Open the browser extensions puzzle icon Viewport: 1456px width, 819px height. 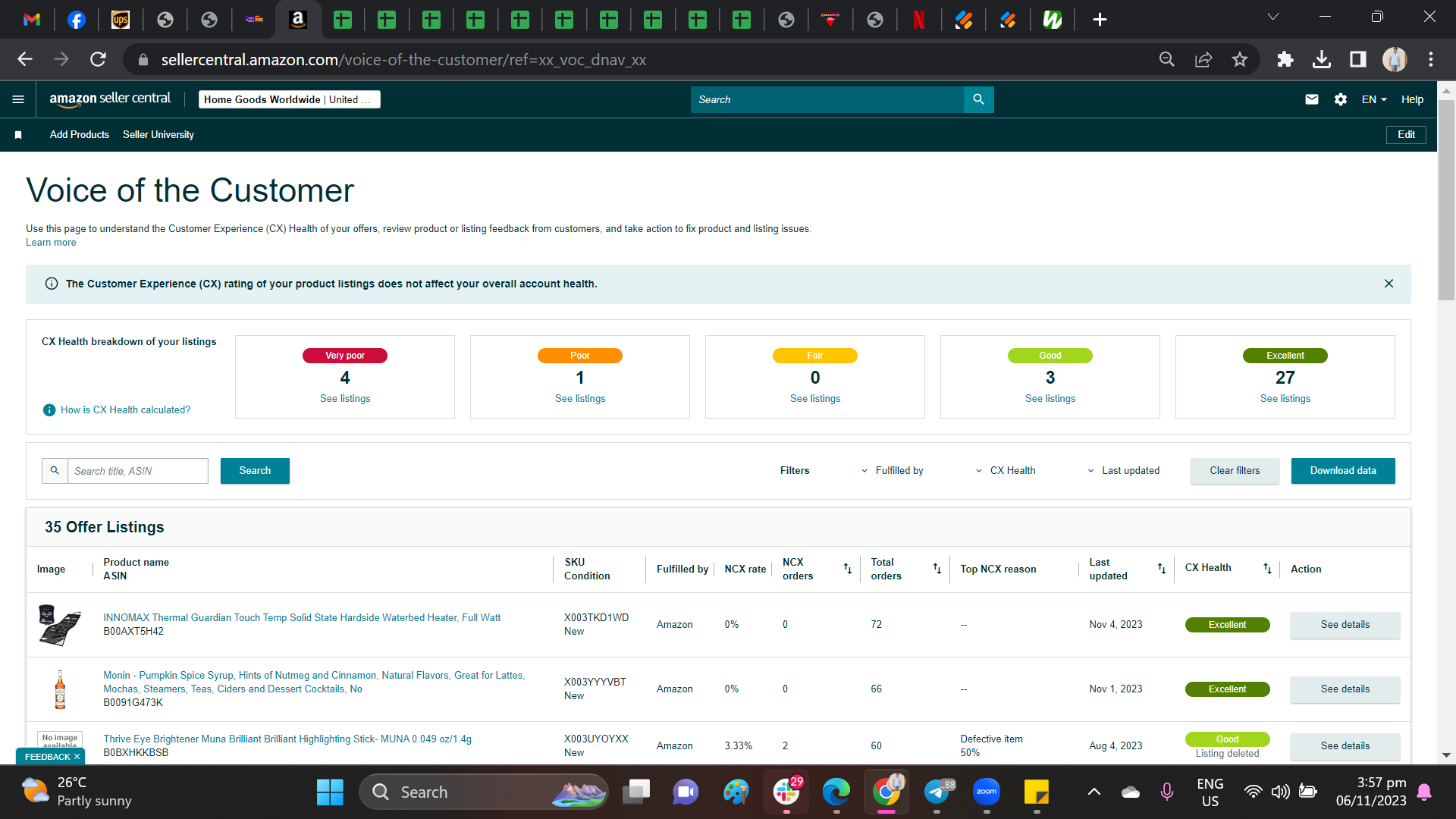(1285, 59)
